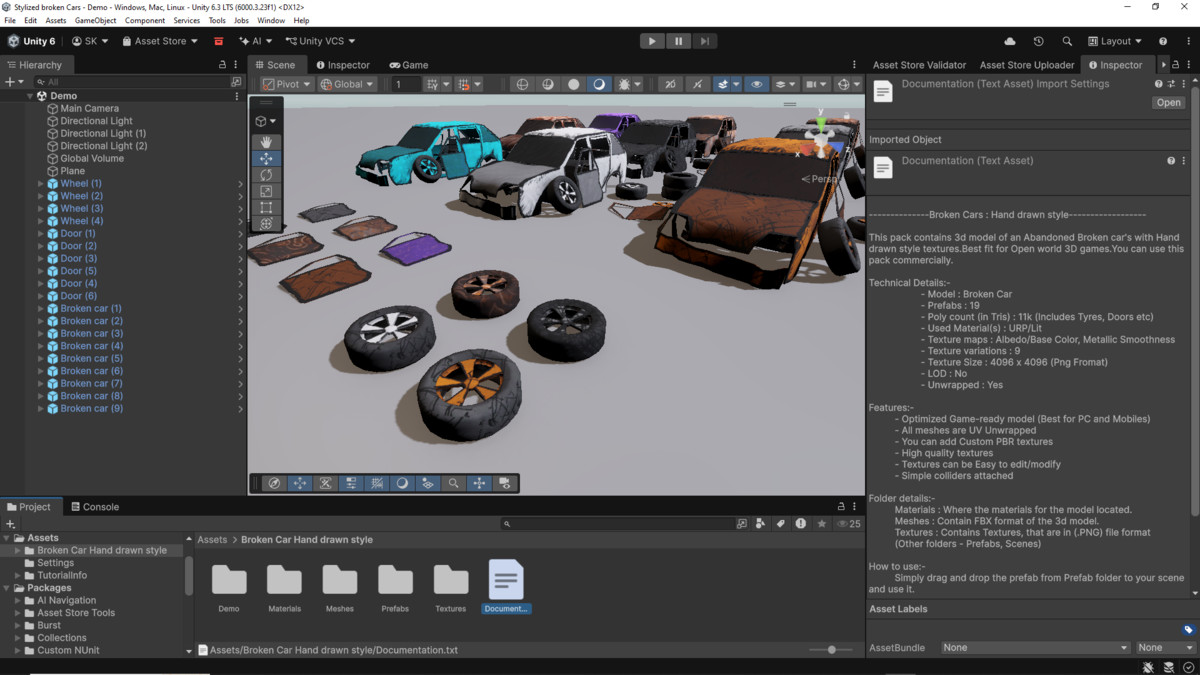Expand Wheel (1) in Hierarchy

(41, 184)
